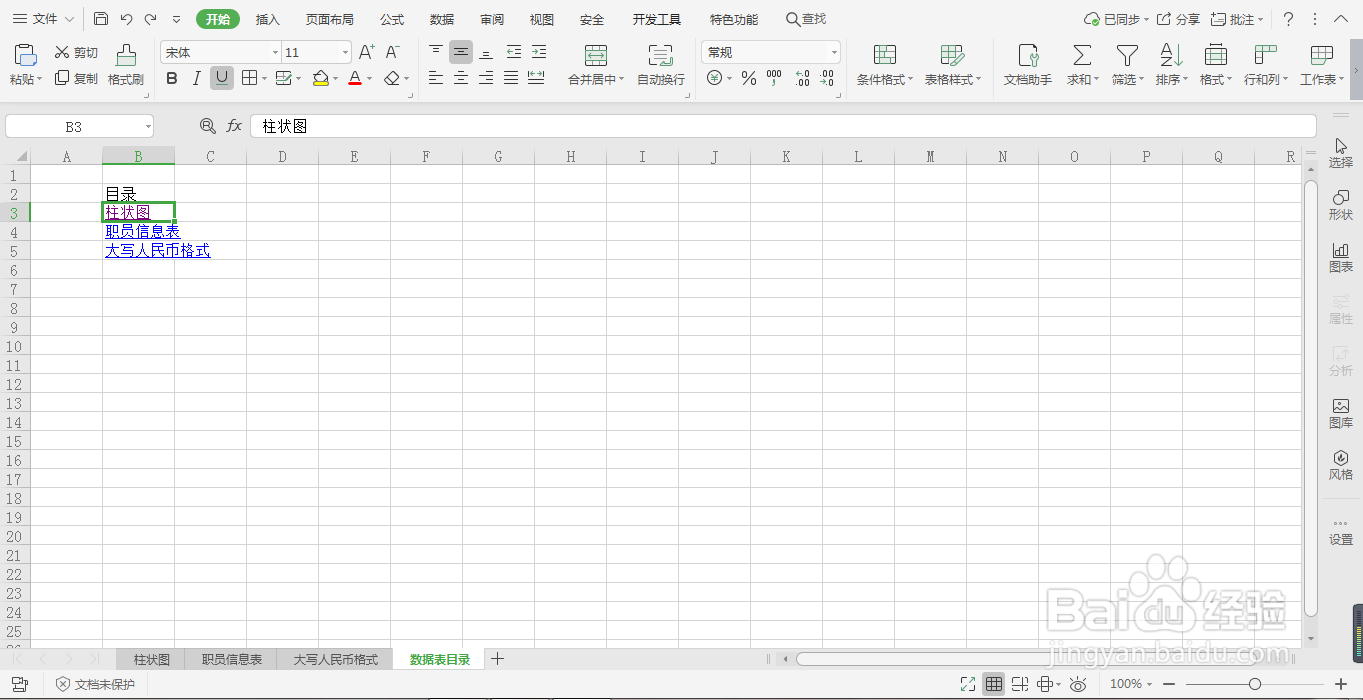Decrease font size with A- icon

point(393,52)
